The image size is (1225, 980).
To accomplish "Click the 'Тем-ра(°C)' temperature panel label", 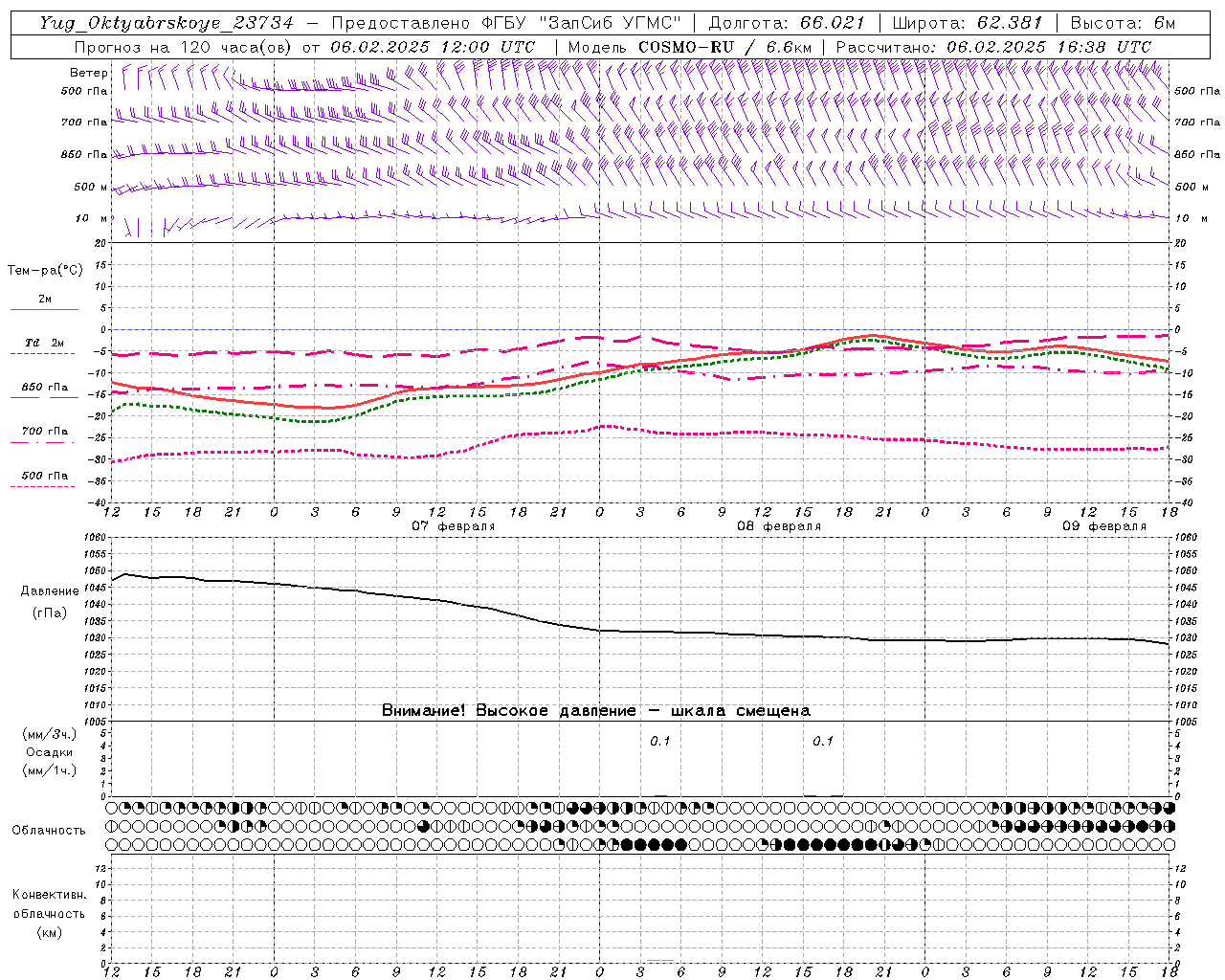I will point(45,270).
